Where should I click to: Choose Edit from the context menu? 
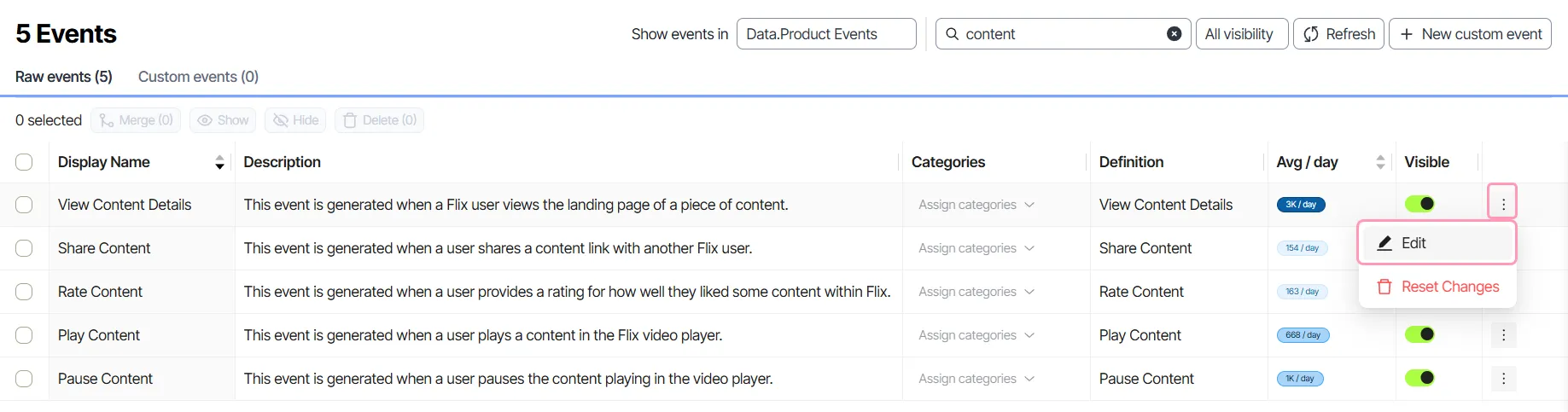[x=1437, y=243]
